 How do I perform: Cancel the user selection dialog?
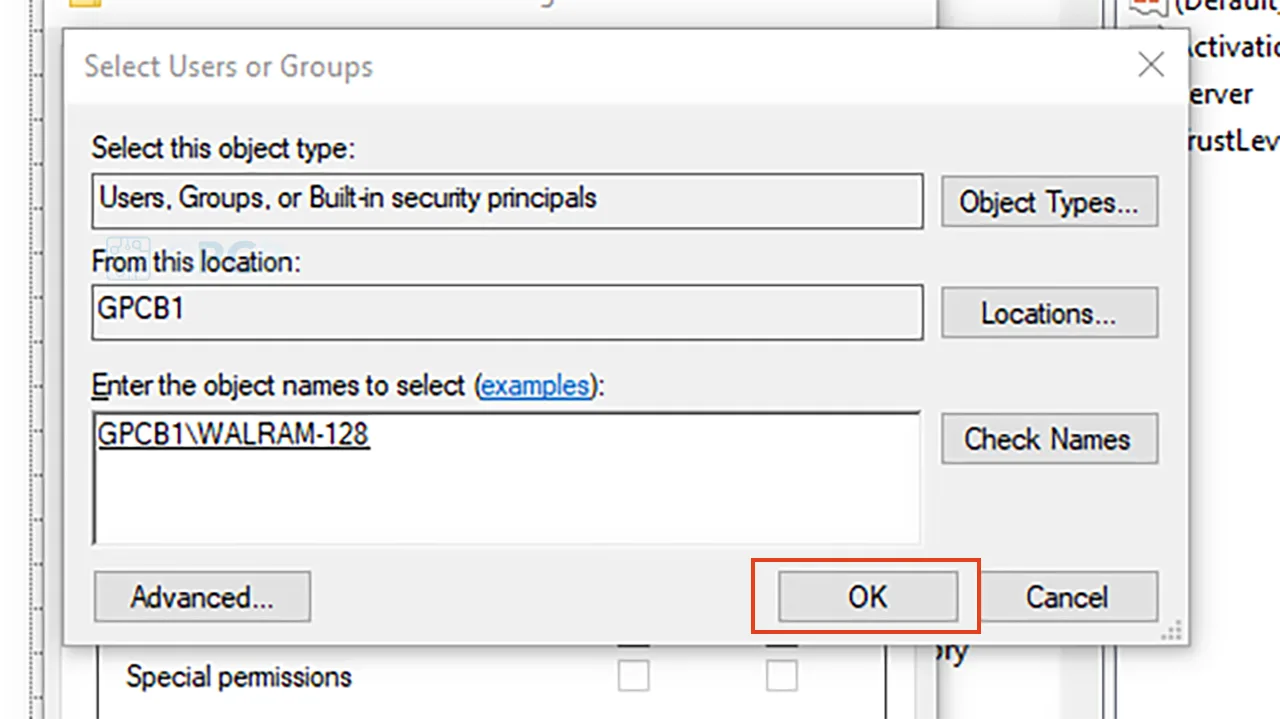click(x=1067, y=597)
